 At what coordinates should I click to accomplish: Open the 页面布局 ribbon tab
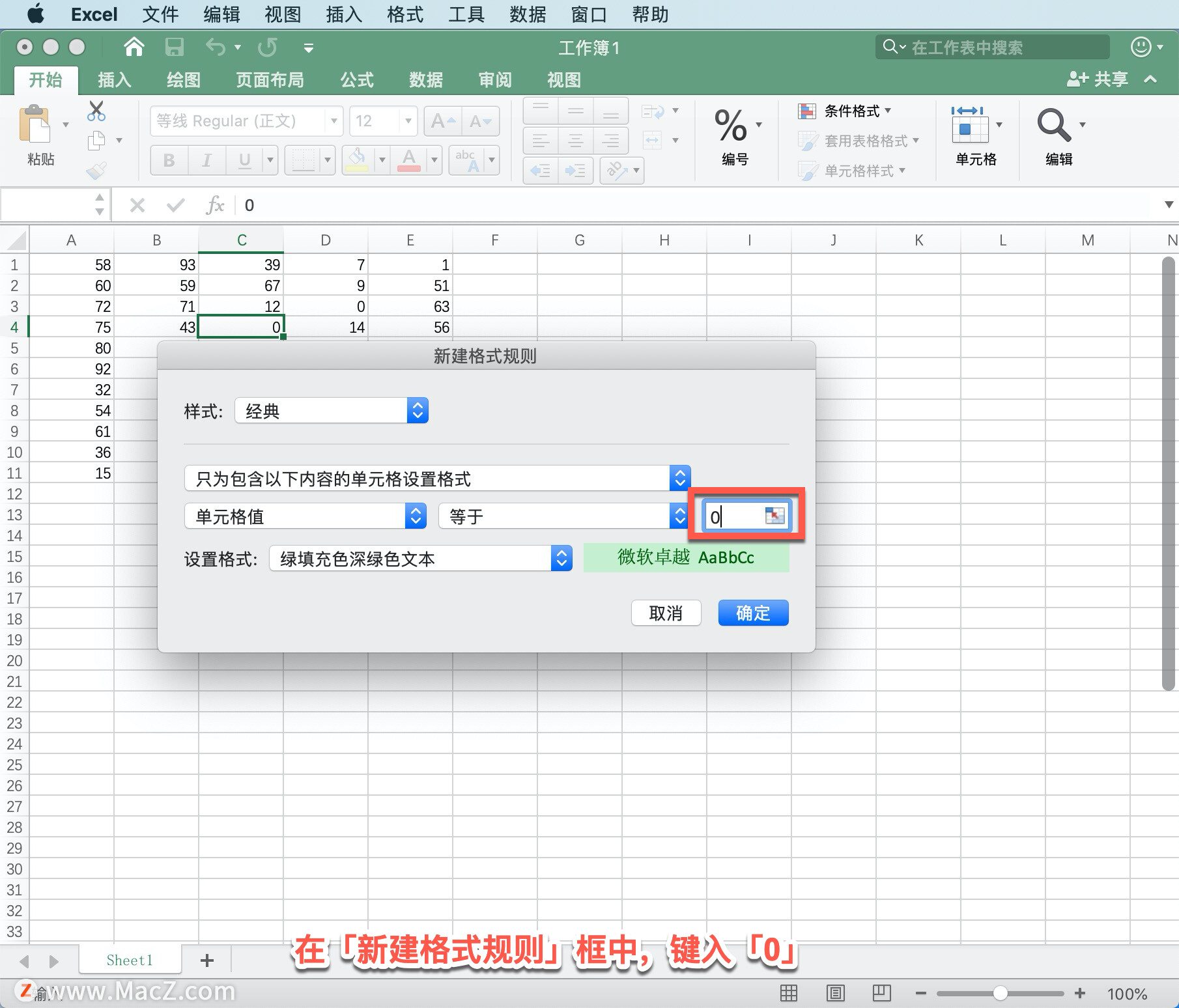click(270, 80)
